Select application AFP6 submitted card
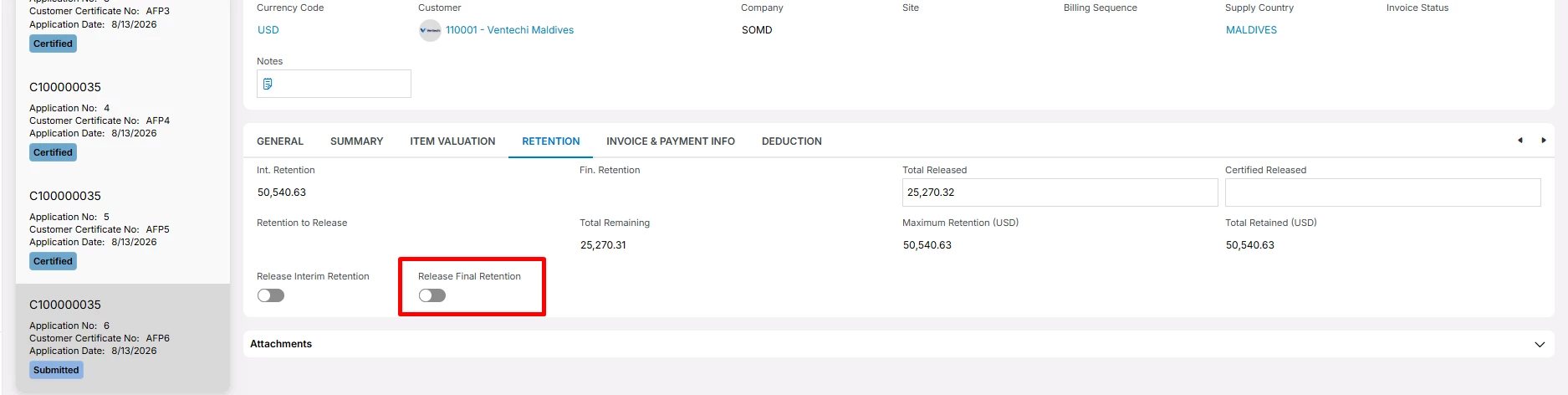The image size is (1568, 395). coord(123,338)
